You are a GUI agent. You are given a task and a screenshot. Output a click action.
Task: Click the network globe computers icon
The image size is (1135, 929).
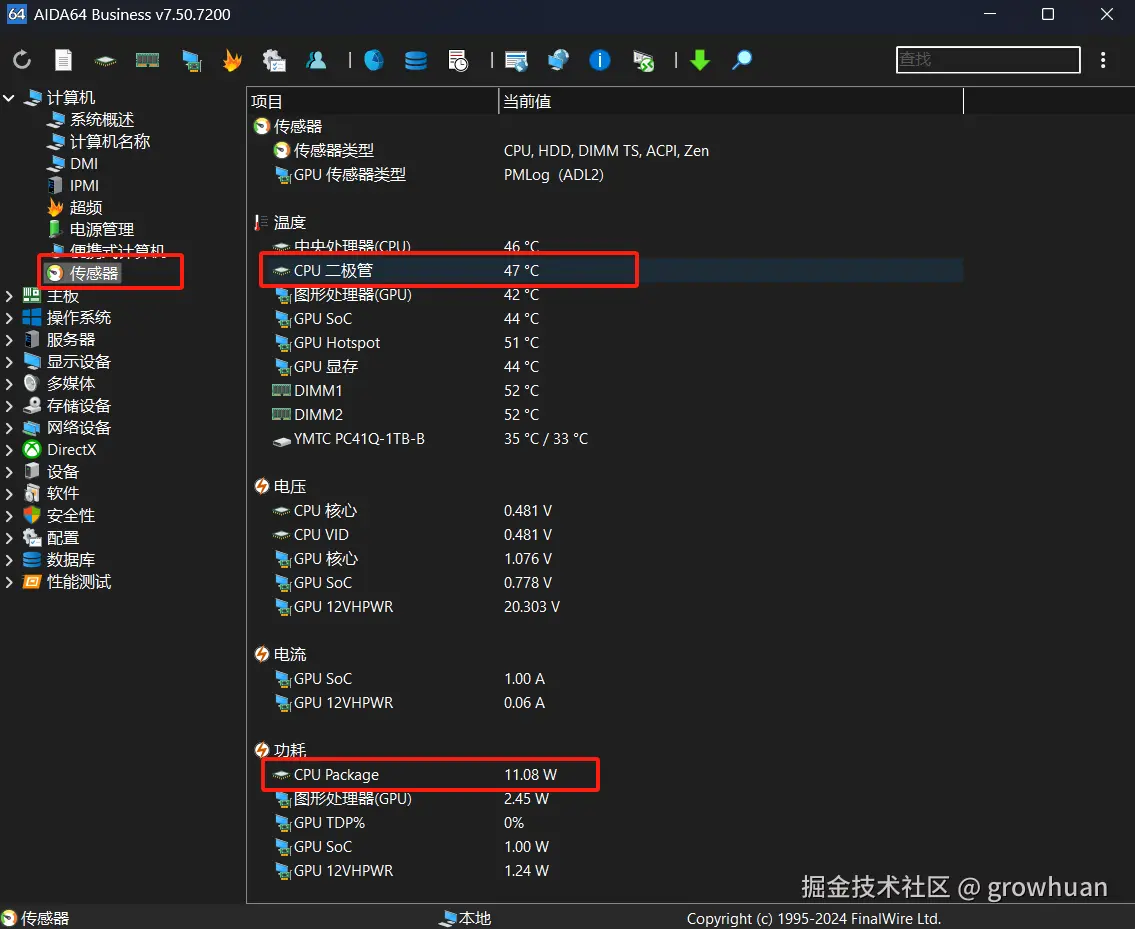(558, 60)
